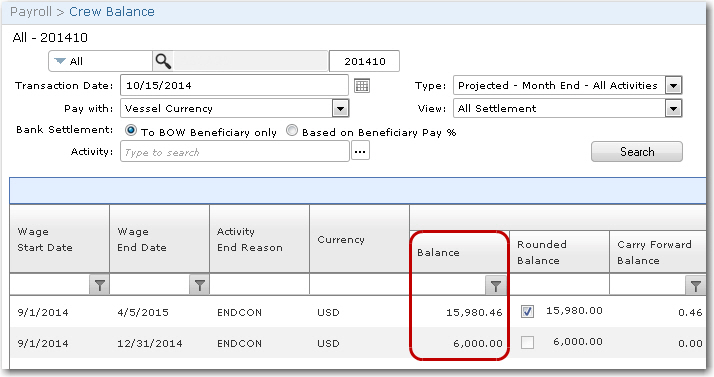The image size is (714, 377).
Task: Click USD in the 12/31/2014 row
Action: (328, 344)
